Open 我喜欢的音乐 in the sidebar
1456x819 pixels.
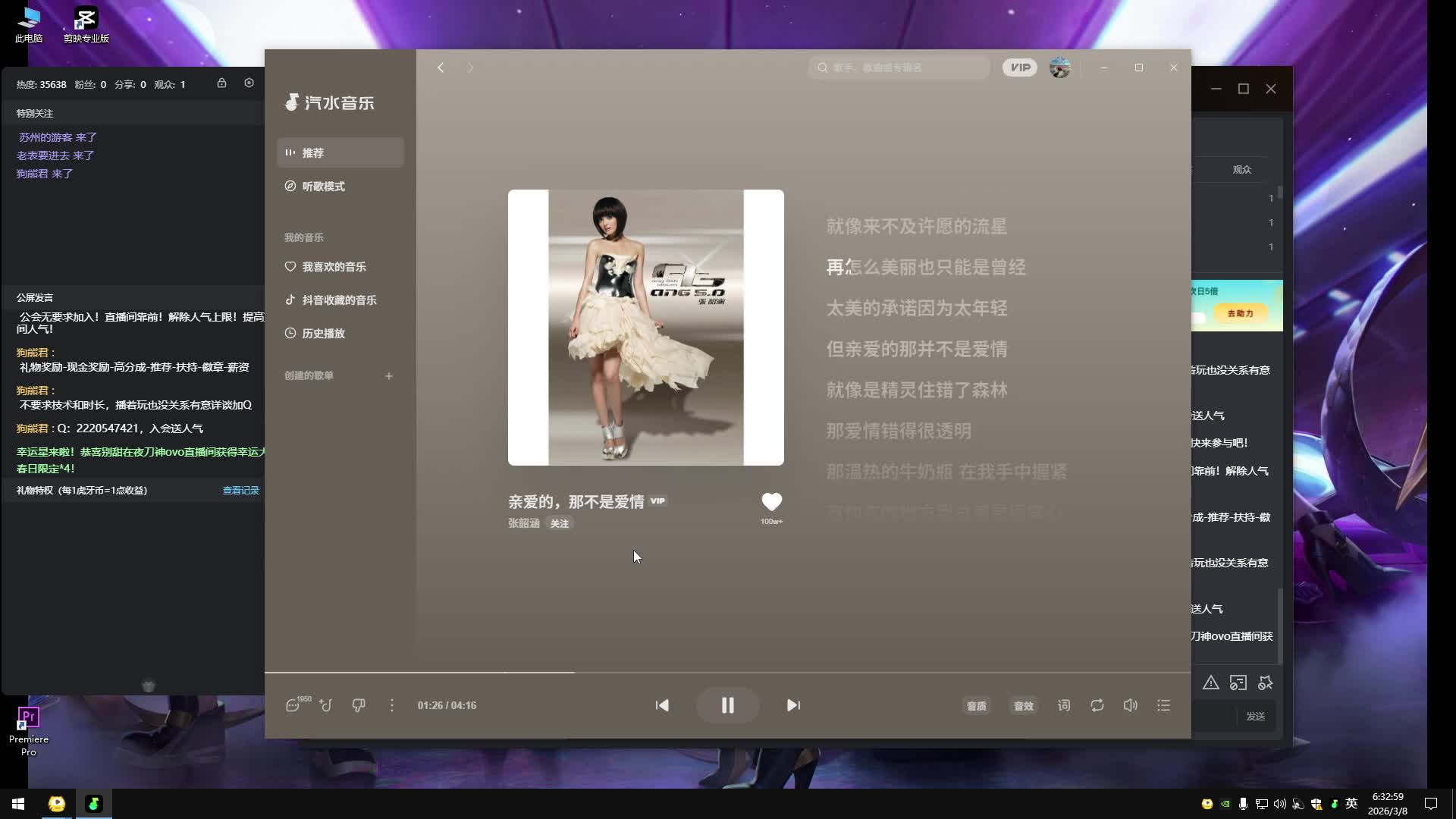[334, 267]
